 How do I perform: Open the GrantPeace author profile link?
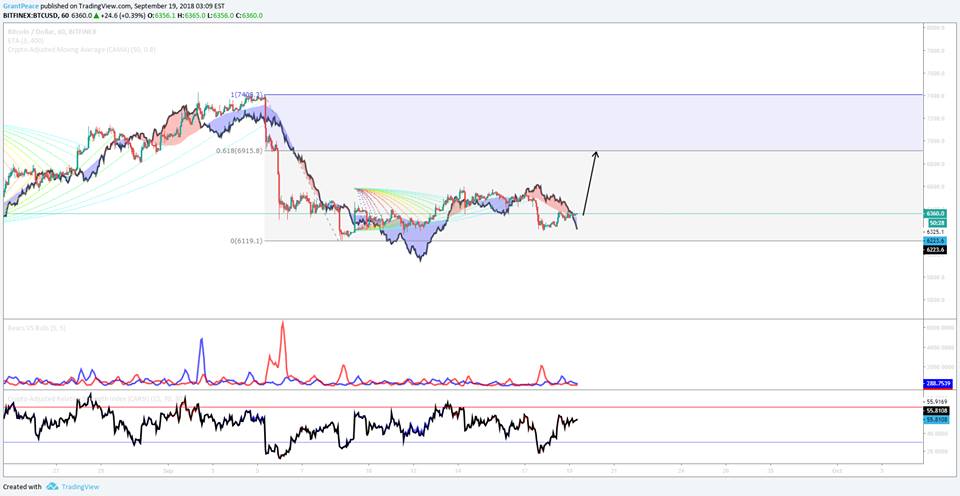point(21,6)
